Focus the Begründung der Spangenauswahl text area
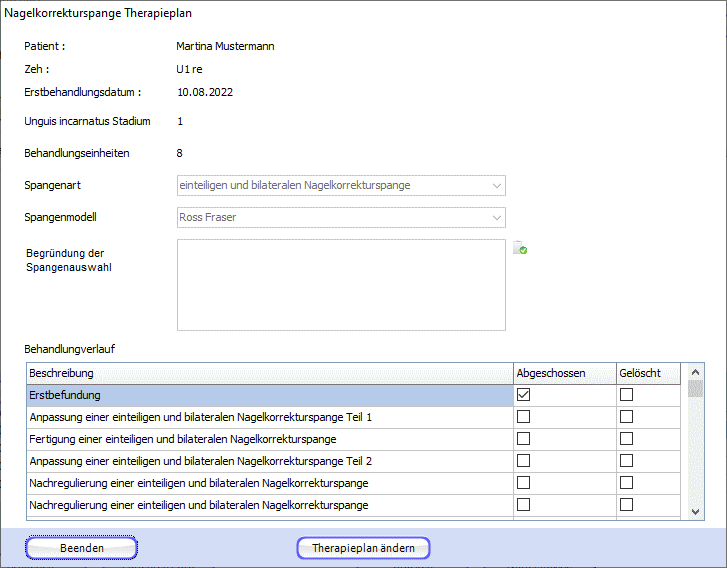This screenshot has width=727, height=568. pyautogui.click(x=341, y=284)
